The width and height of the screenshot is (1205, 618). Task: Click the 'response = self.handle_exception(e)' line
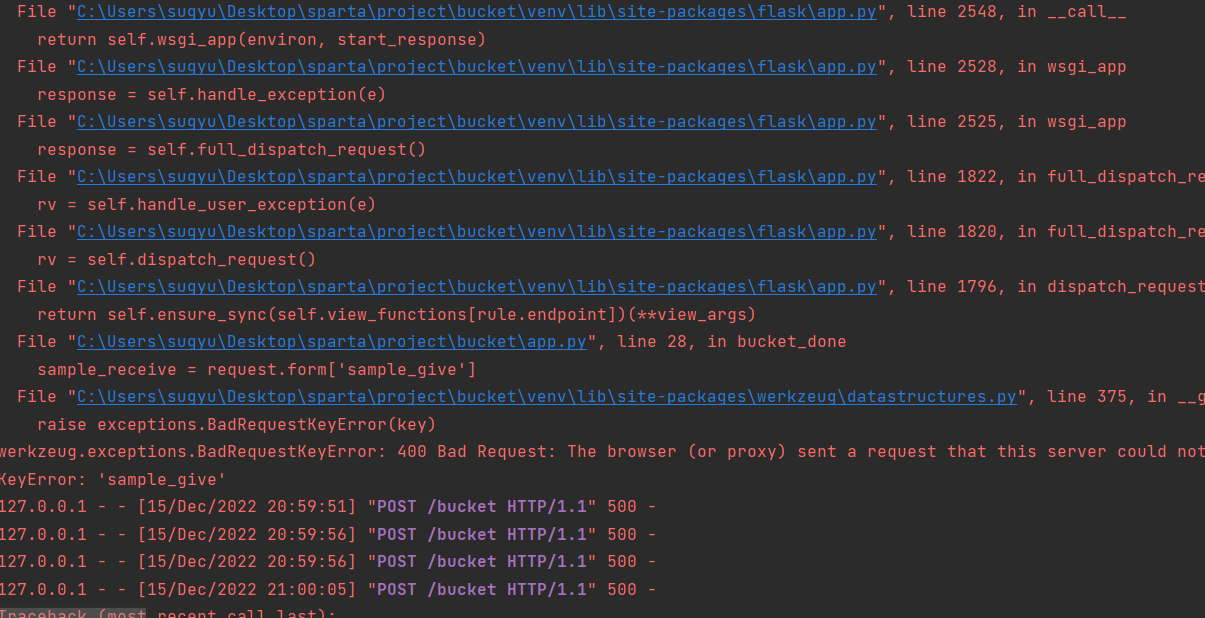click(x=211, y=95)
